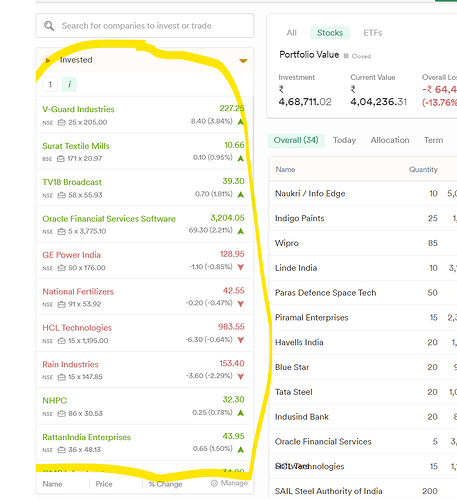Select watchlist page 1 button
The height and width of the screenshot is (500, 457).
50,84
